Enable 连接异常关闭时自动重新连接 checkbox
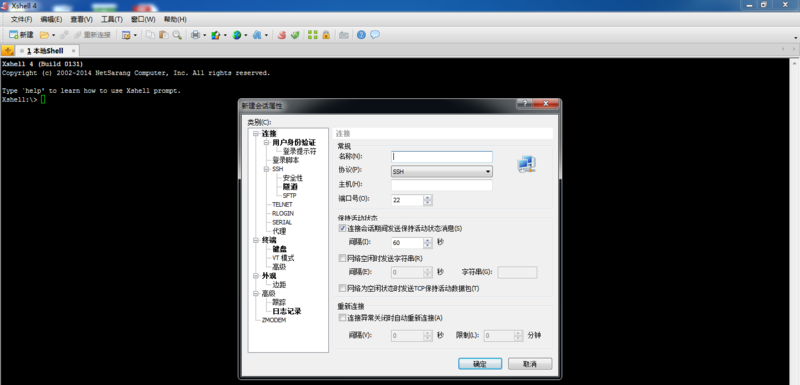The height and width of the screenshot is (385, 800). tap(342, 318)
